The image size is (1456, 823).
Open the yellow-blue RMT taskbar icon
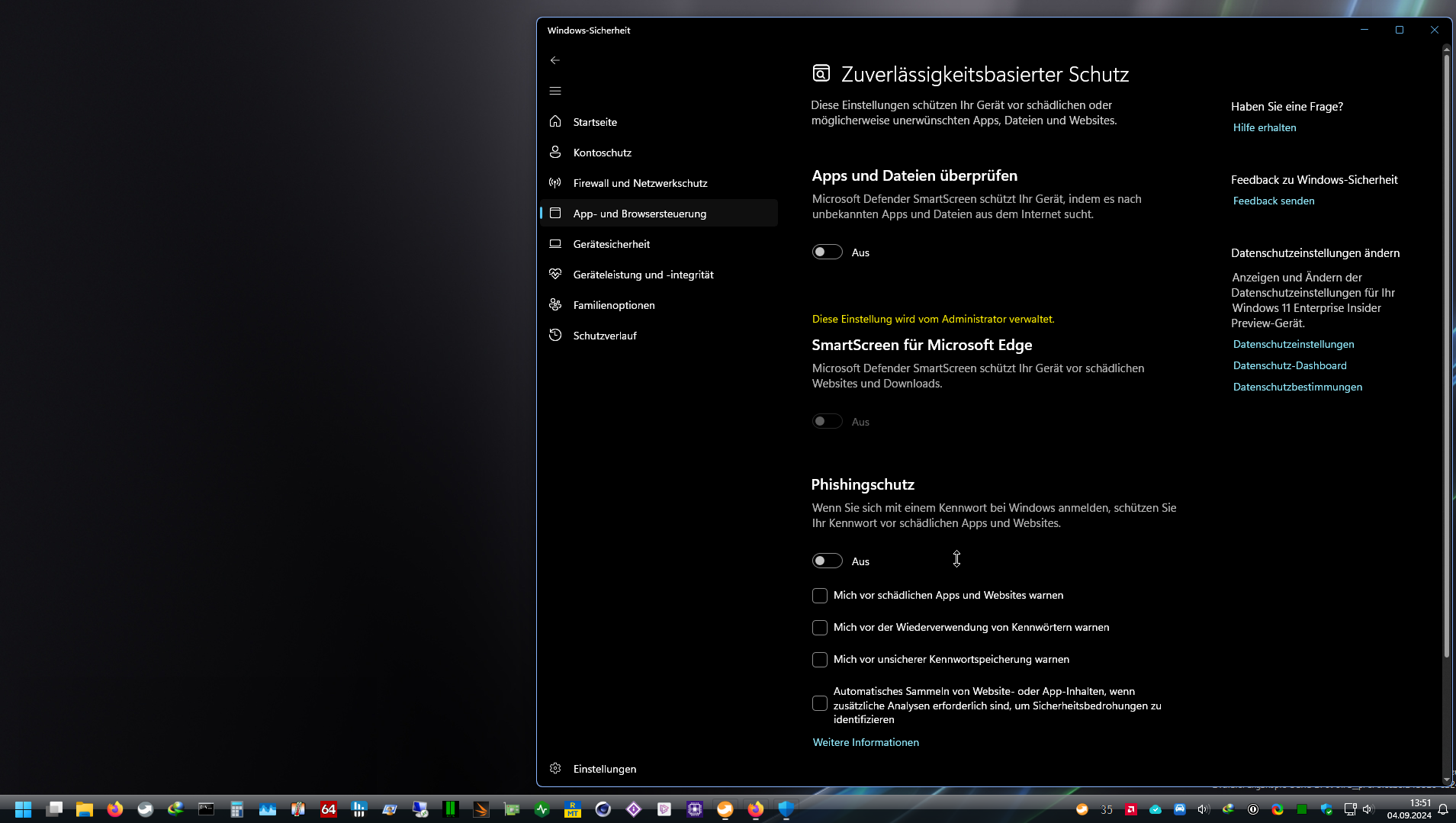point(573,809)
